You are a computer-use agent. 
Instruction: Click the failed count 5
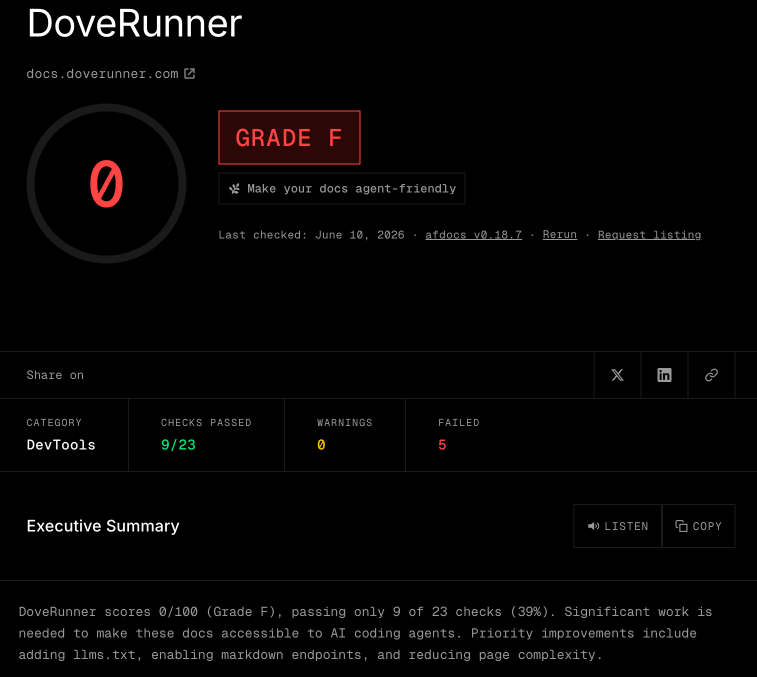(x=442, y=445)
